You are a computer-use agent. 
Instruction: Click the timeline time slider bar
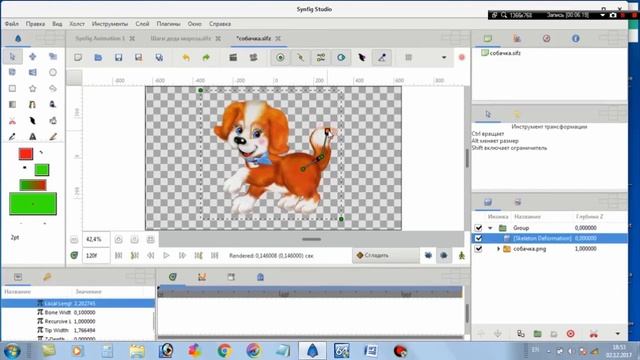point(310,292)
